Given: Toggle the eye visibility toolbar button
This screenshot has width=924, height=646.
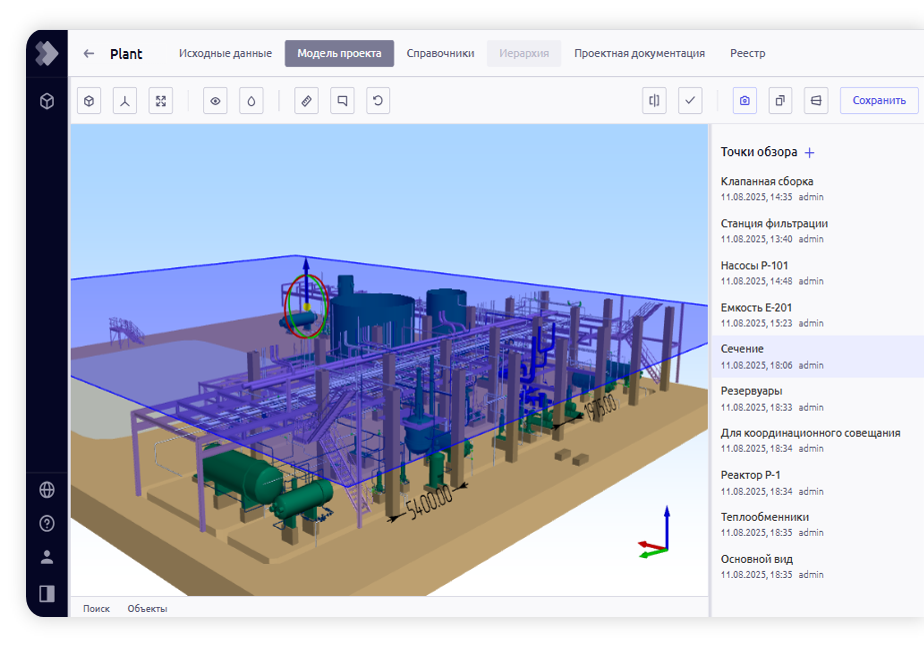Looking at the screenshot, I should coord(215,101).
